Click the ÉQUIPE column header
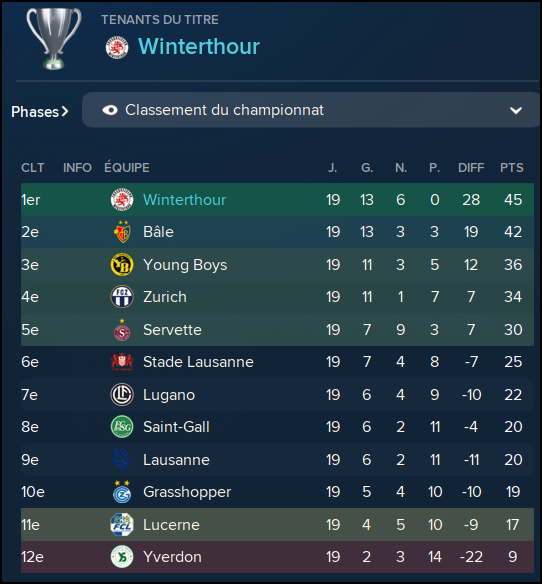 (x=127, y=167)
